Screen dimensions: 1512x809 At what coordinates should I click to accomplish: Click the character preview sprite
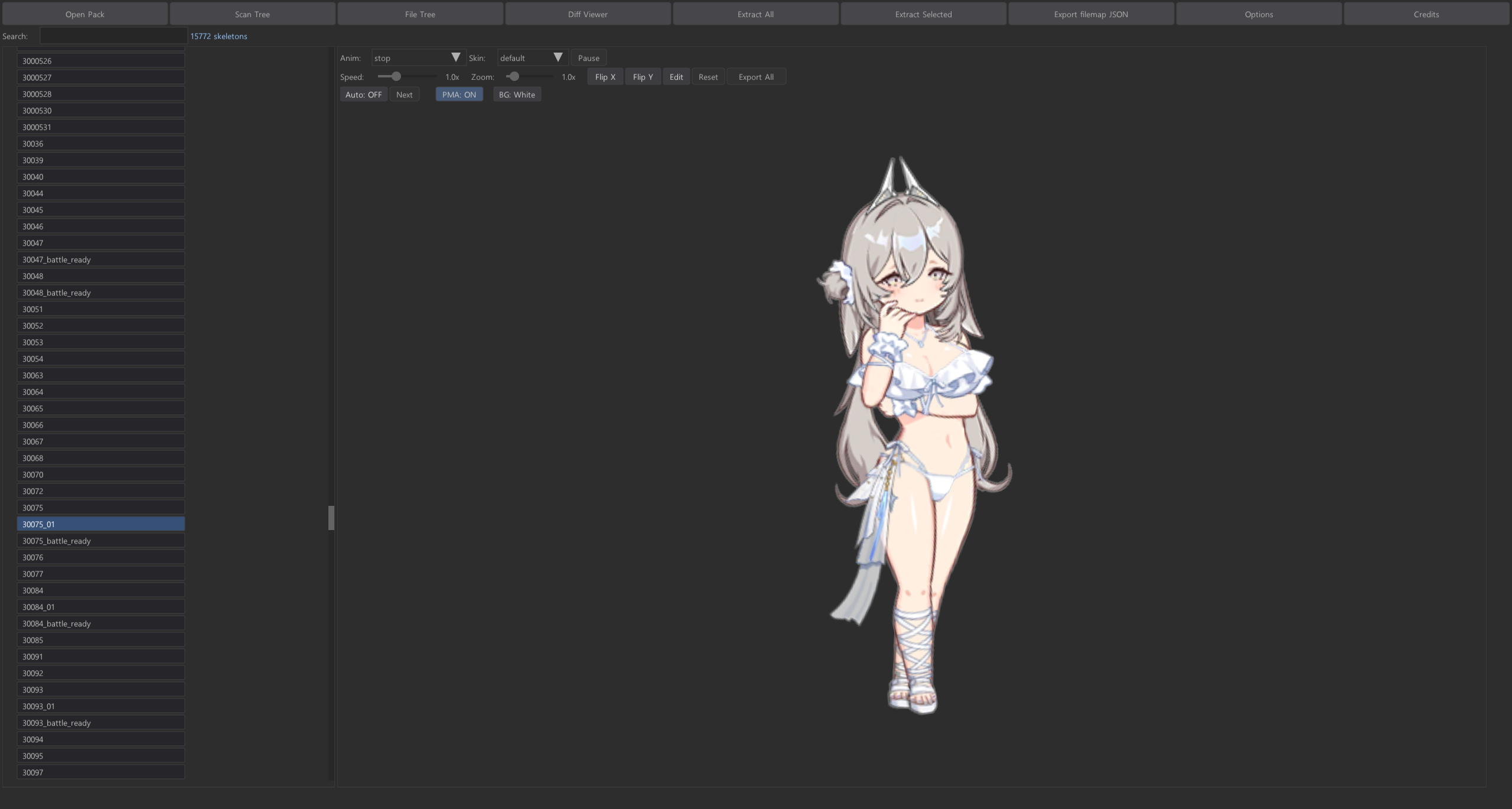point(914,436)
